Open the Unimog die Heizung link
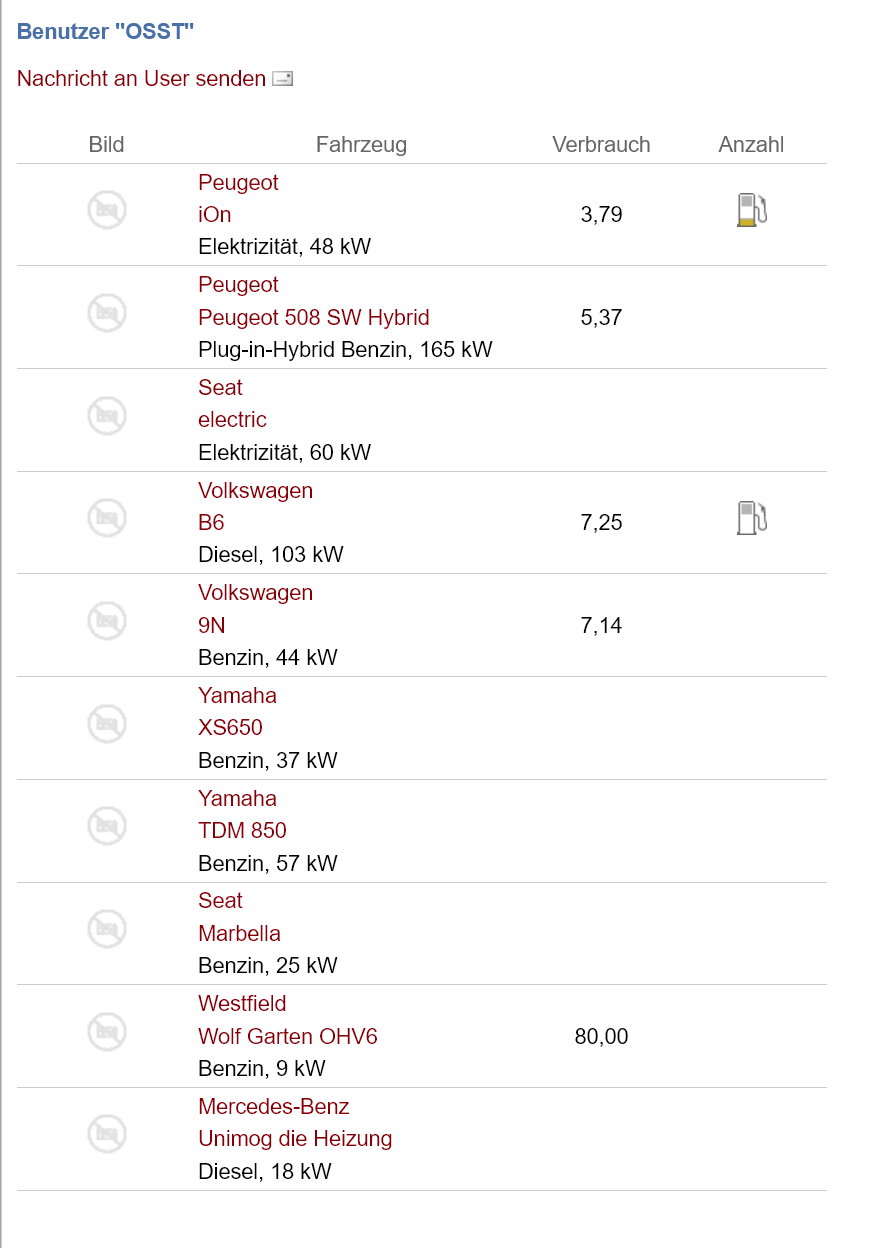894x1248 pixels. [x=295, y=1139]
